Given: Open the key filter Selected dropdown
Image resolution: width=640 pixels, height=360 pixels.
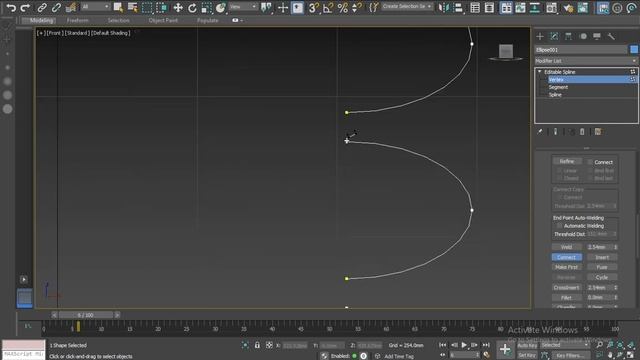Looking at the screenshot, I should (565, 345).
